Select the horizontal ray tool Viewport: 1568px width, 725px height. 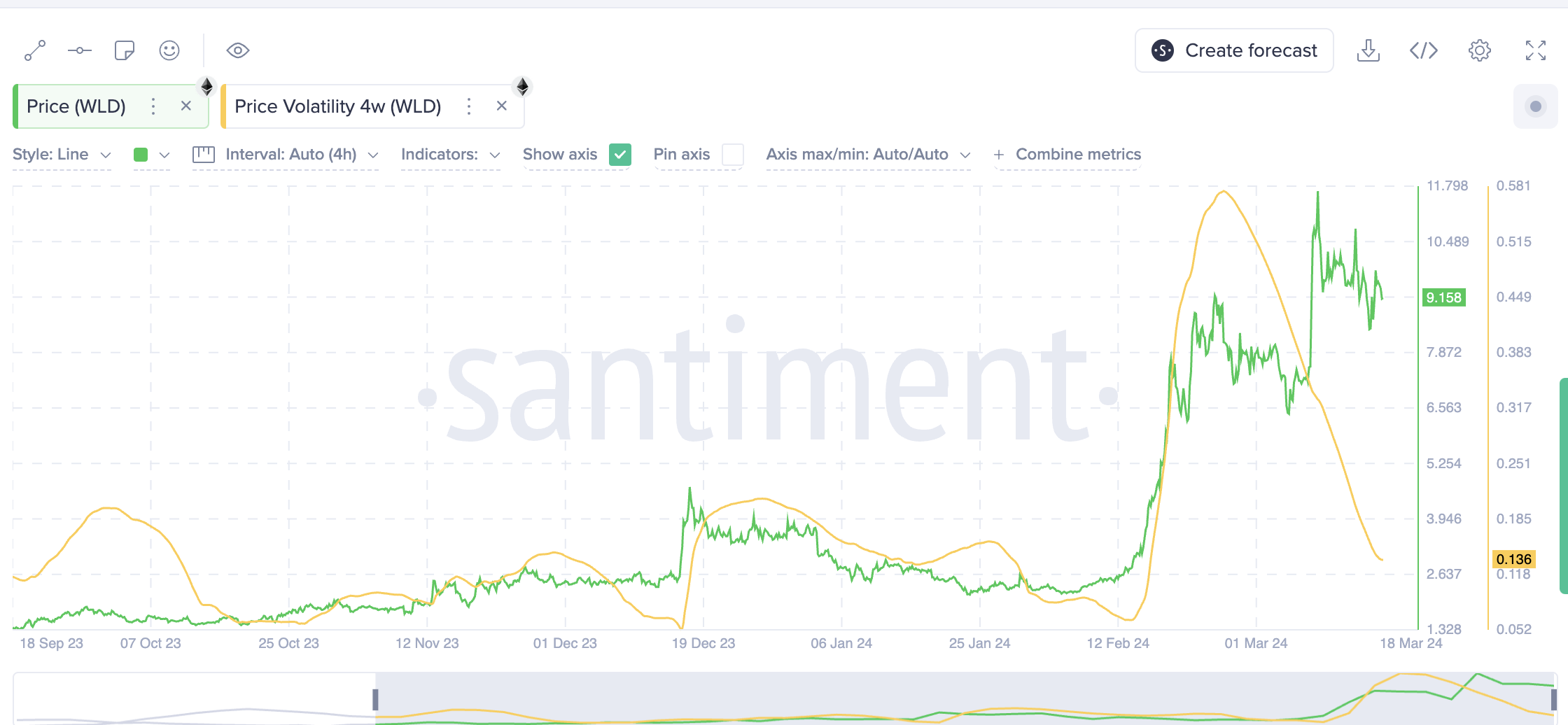pyautogui.click(x=80, y=50)
